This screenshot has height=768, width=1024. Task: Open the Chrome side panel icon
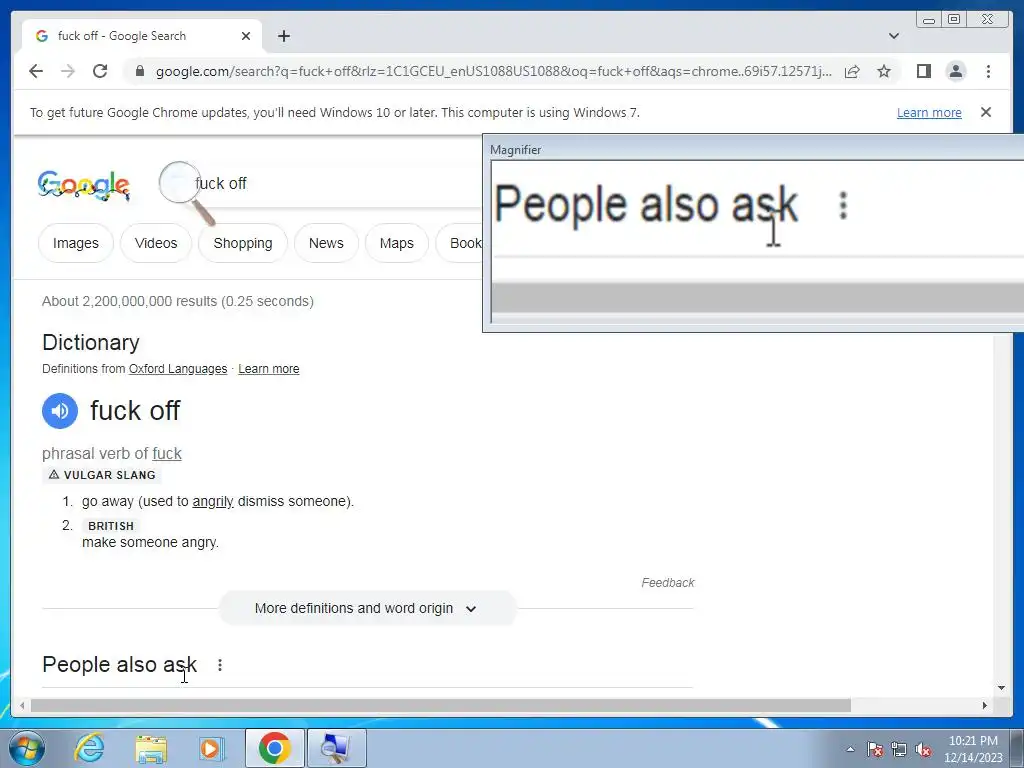pyautogui.click(x=923, y=71)
